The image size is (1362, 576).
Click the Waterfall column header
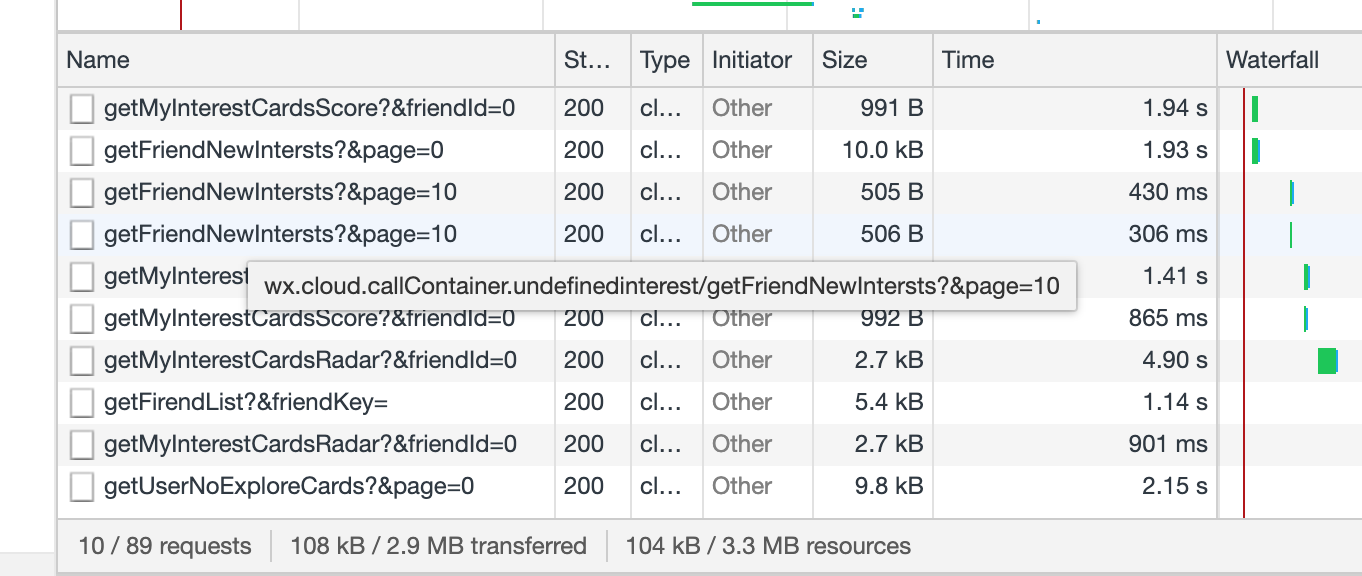click(1272, 60)
